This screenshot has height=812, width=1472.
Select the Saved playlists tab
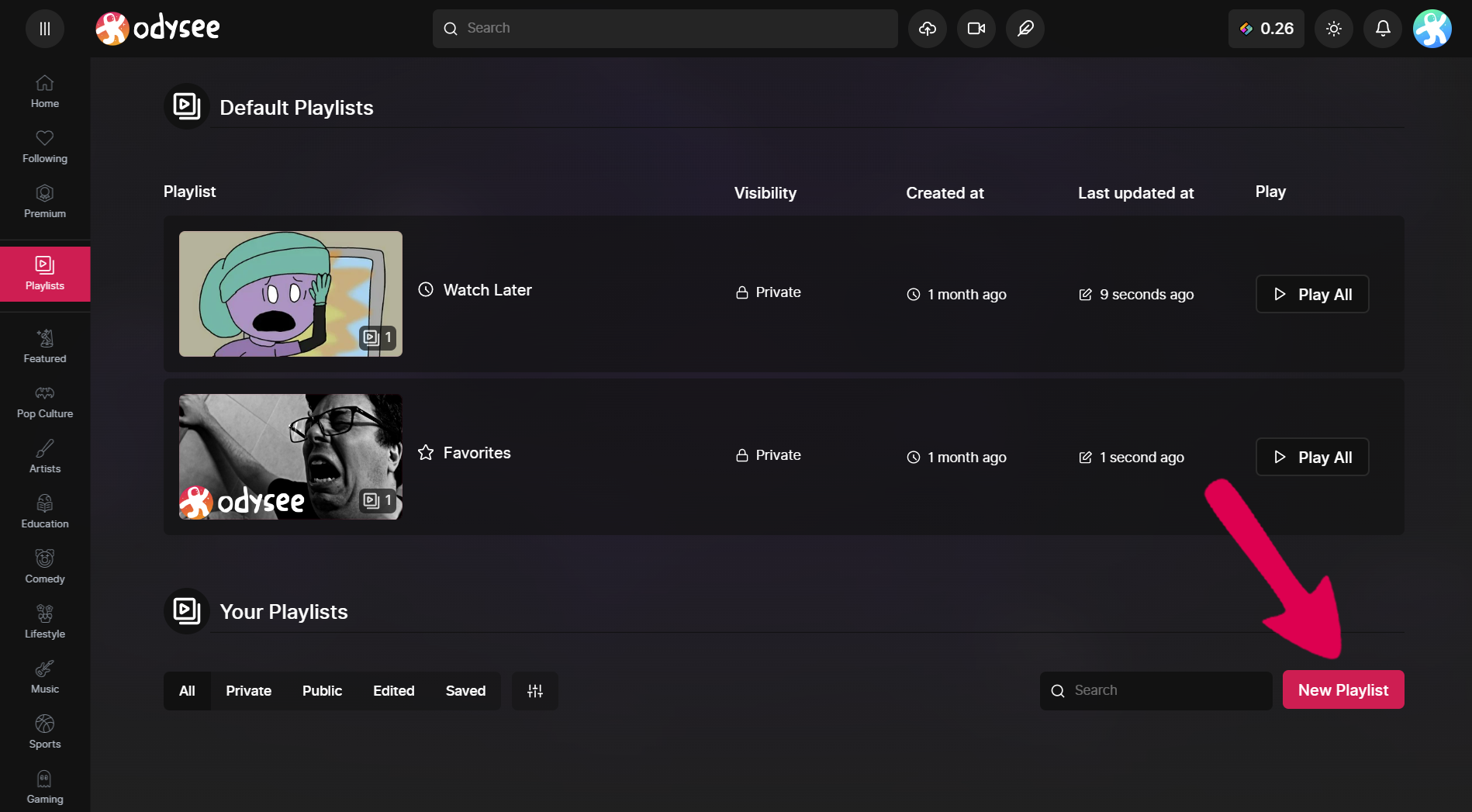click(465, 690)
